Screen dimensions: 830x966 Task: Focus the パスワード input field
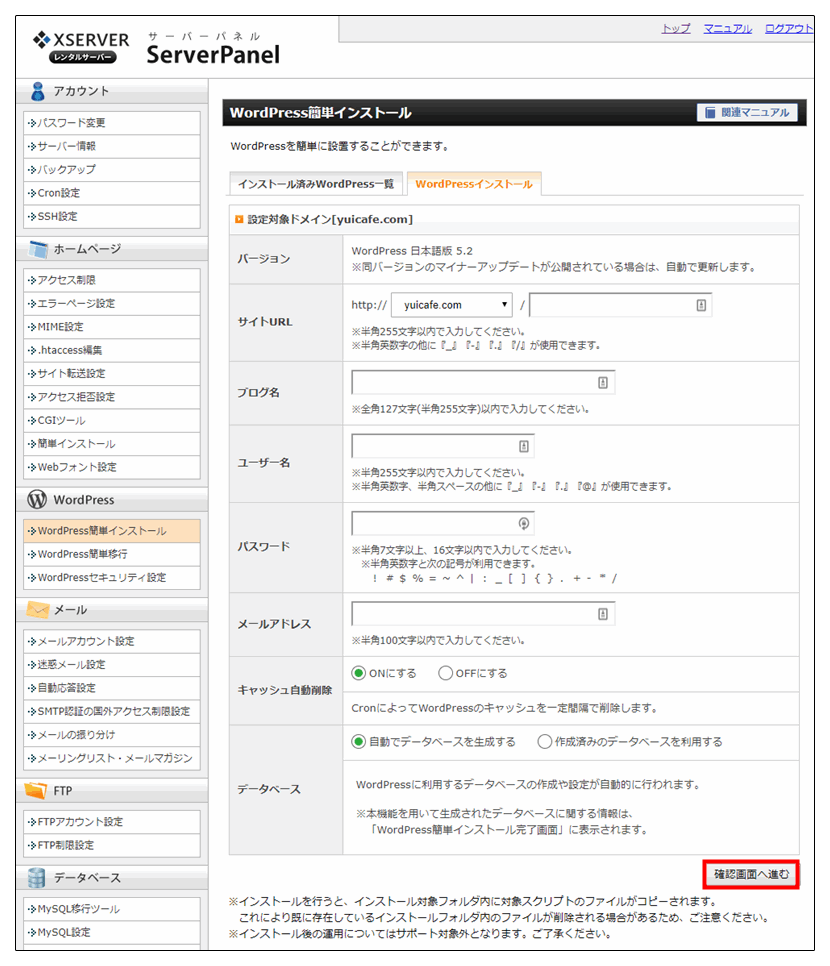coord(443,524)
